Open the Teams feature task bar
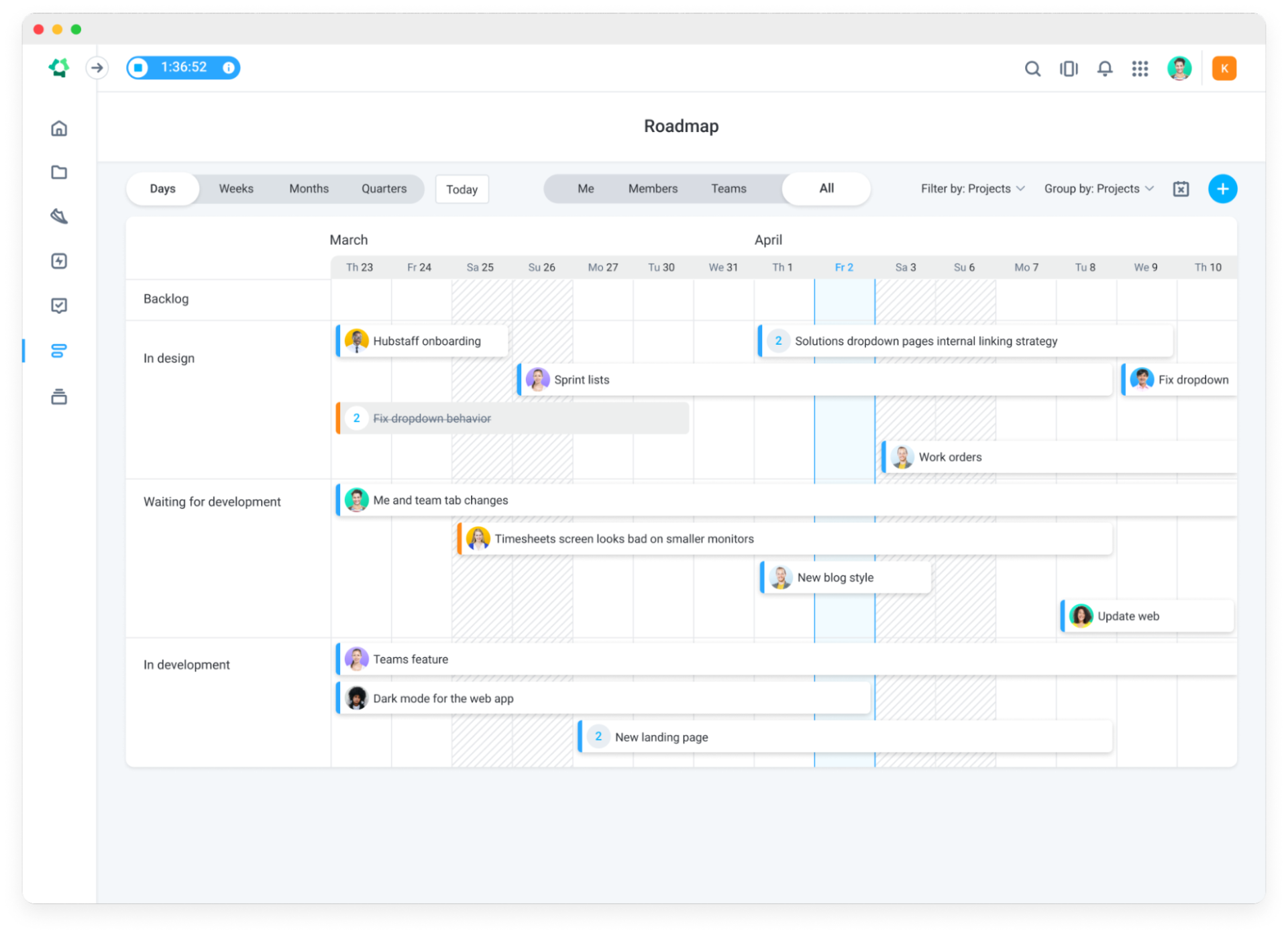 411,659
